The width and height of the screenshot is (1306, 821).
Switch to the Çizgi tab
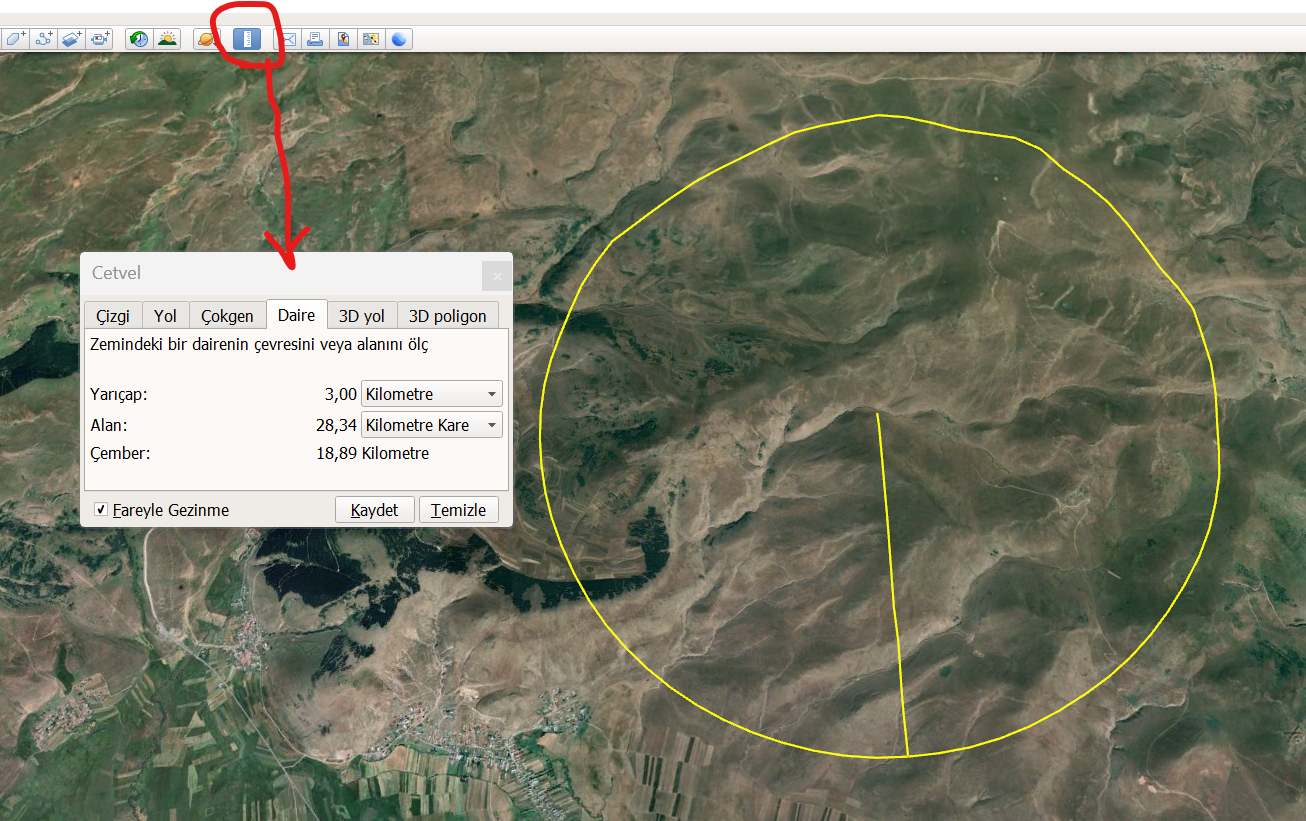pyautogui.click(x=113, y=316)
